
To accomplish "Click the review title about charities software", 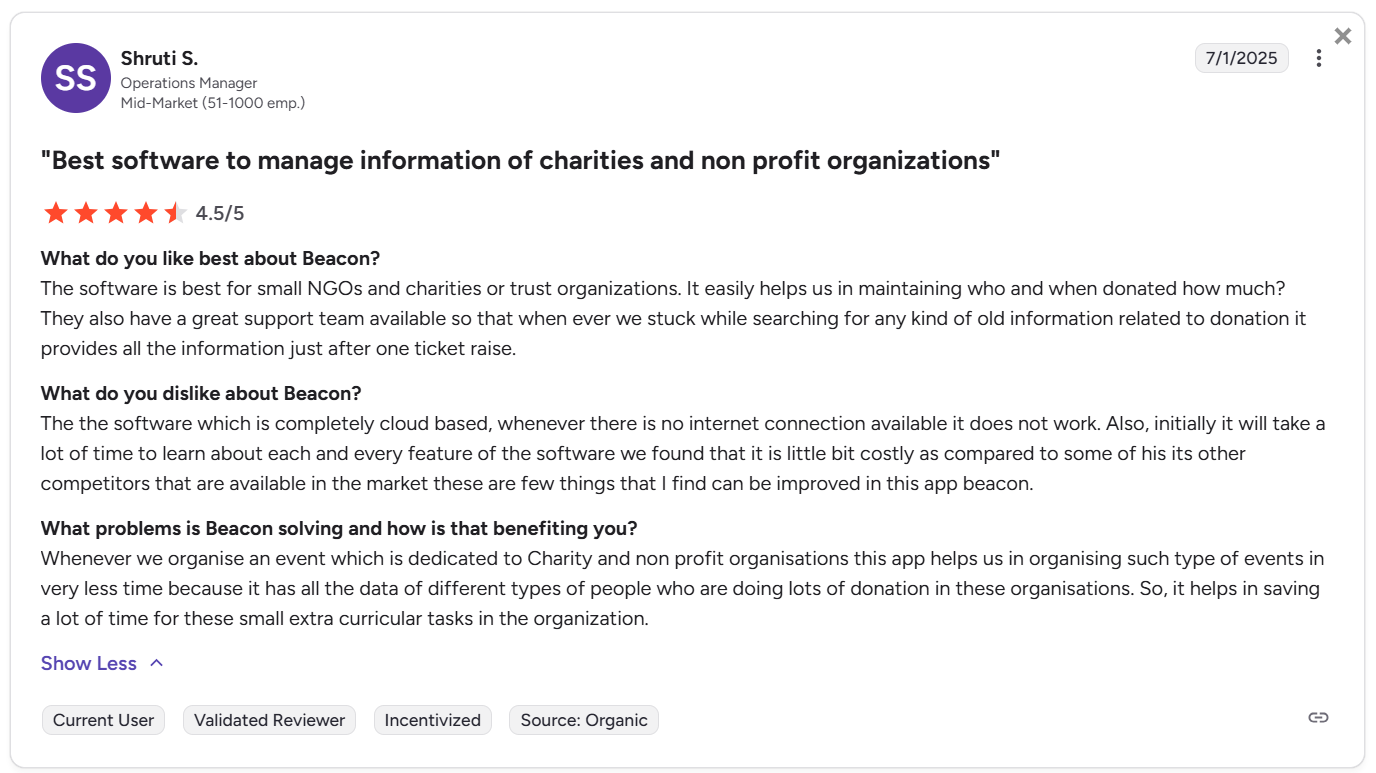I will point(520,160).
